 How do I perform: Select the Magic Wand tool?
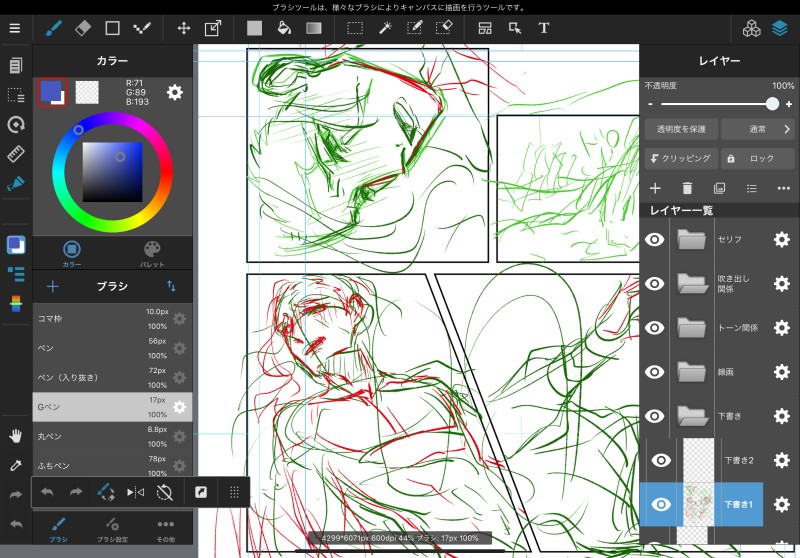[x=385, y=28]
